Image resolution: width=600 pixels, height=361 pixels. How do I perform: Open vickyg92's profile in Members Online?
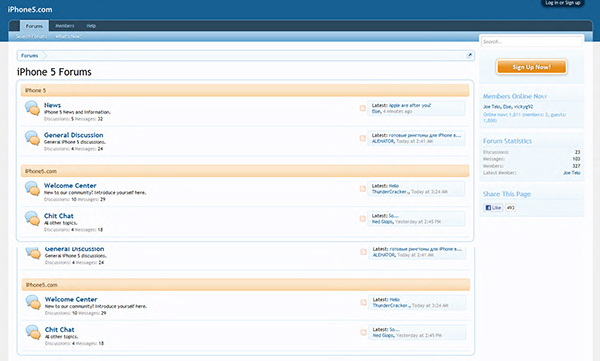tap(523, 107)
